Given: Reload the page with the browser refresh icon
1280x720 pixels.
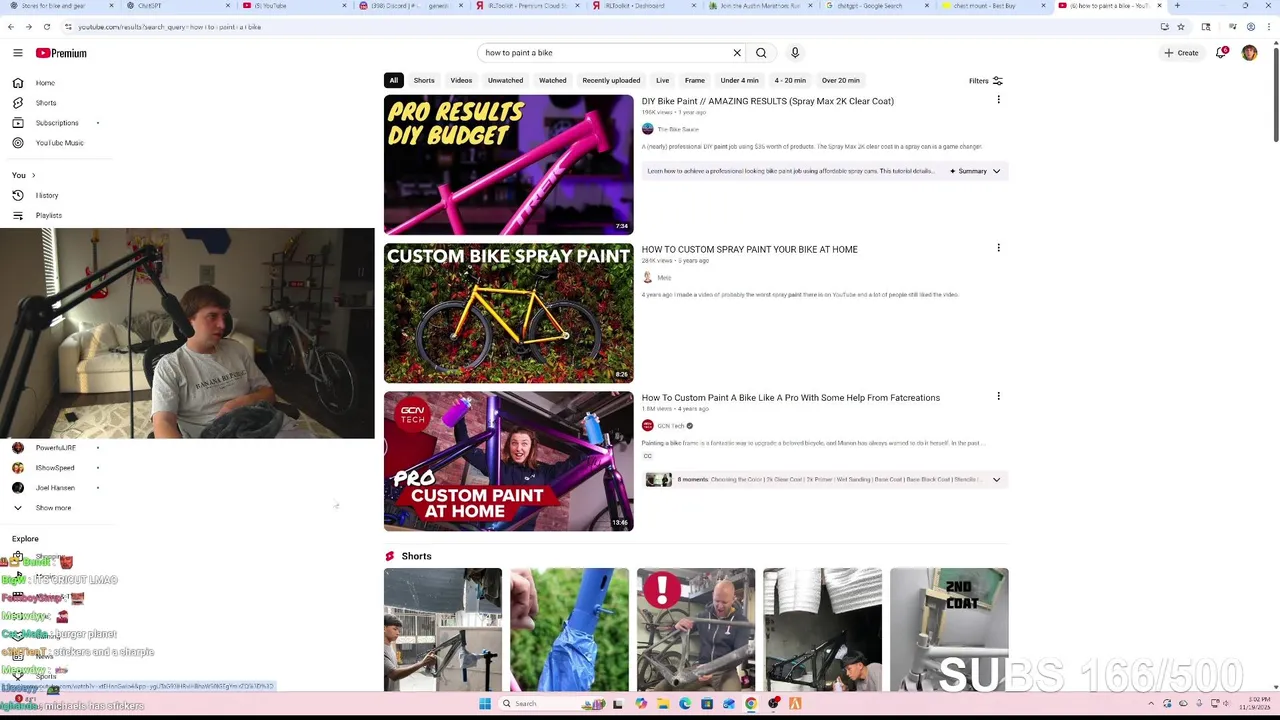Looking at the screenshot, I should 46,27.
